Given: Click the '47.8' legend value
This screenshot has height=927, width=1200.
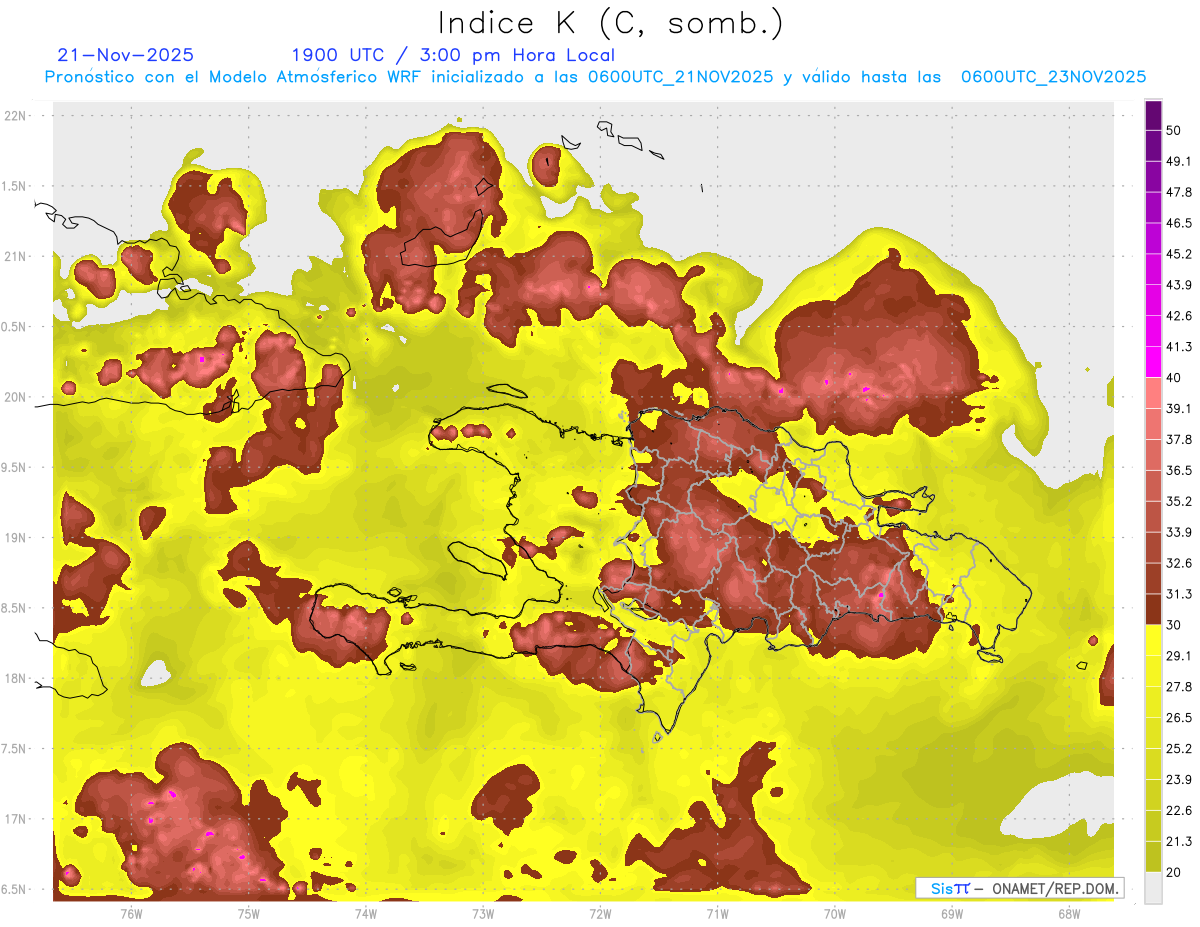Looking at the screenshot, I should (1180, 192).
